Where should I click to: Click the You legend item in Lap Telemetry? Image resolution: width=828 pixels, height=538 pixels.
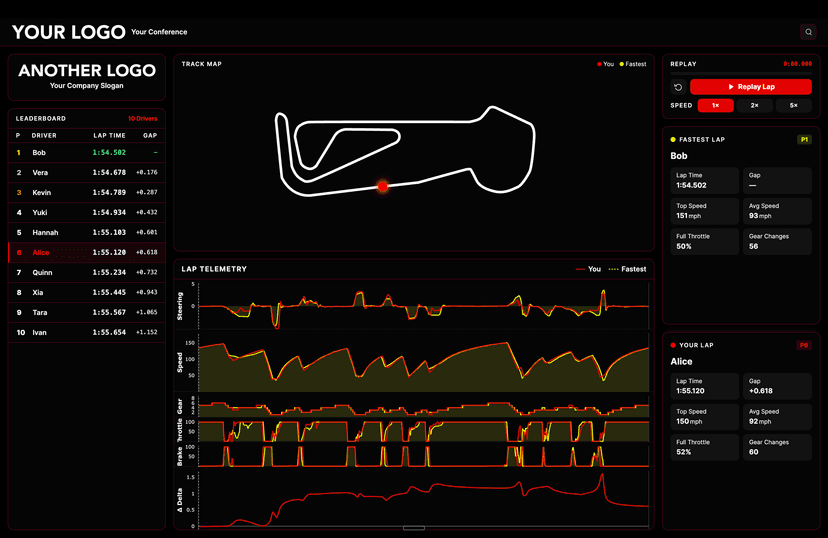click(x=588, y=269)
